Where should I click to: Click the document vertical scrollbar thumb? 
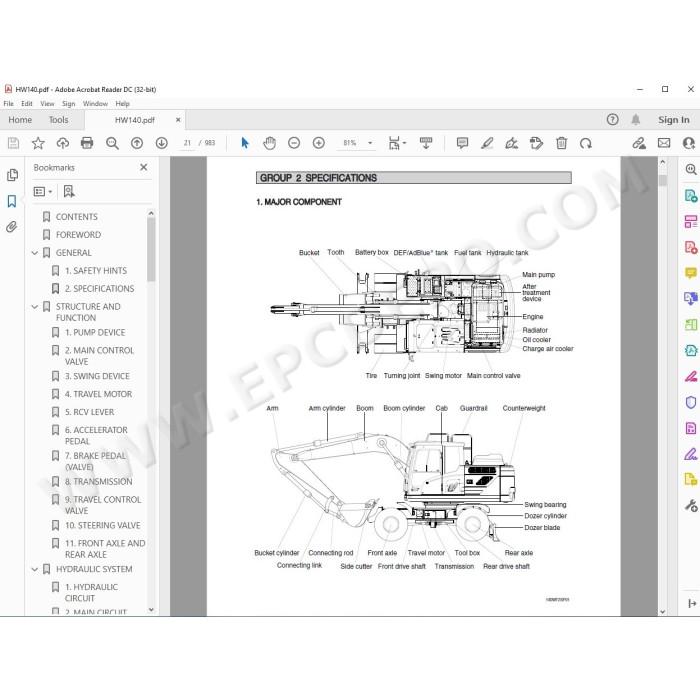point(662,180)
